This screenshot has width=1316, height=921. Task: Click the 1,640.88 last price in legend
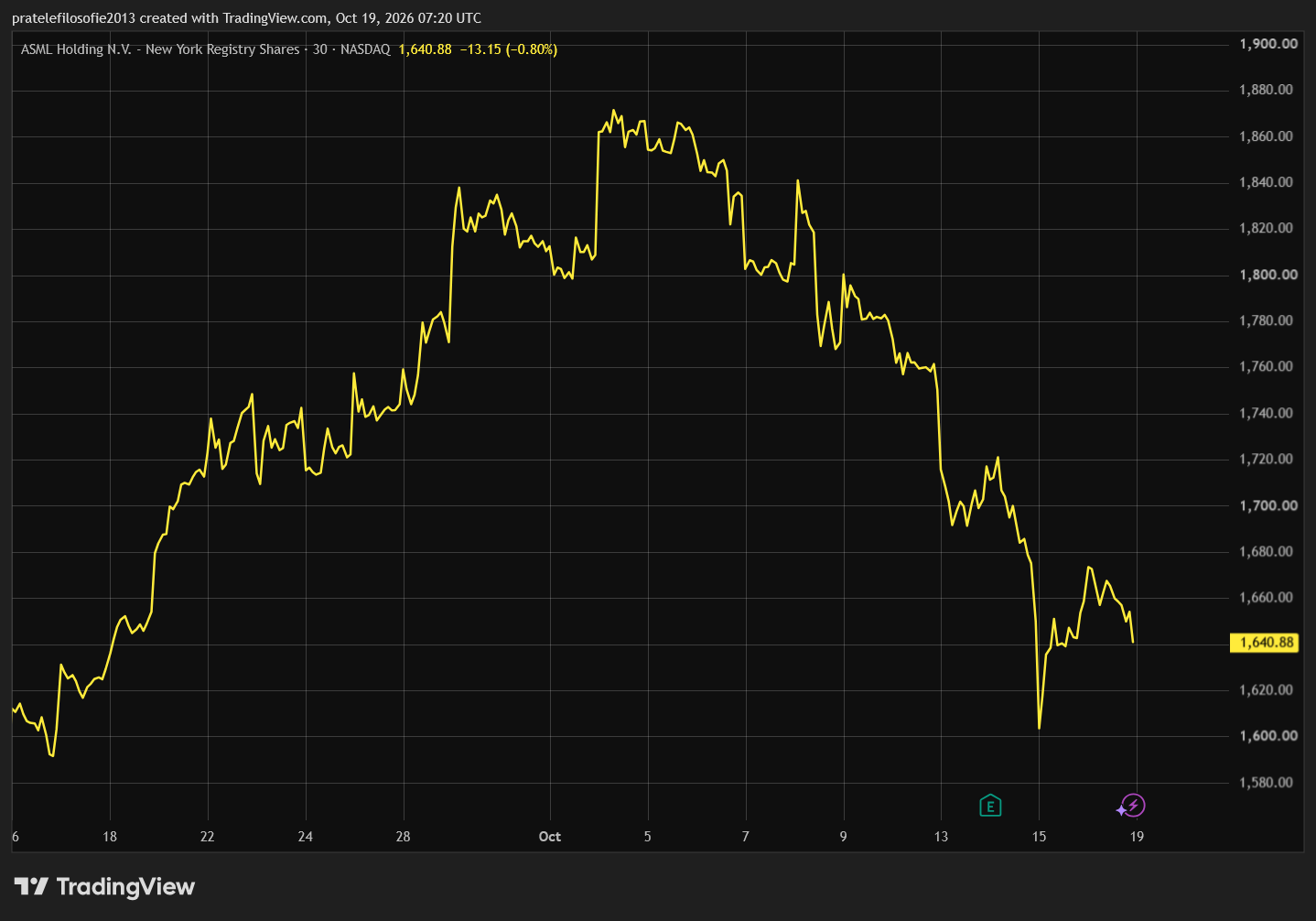426,49
